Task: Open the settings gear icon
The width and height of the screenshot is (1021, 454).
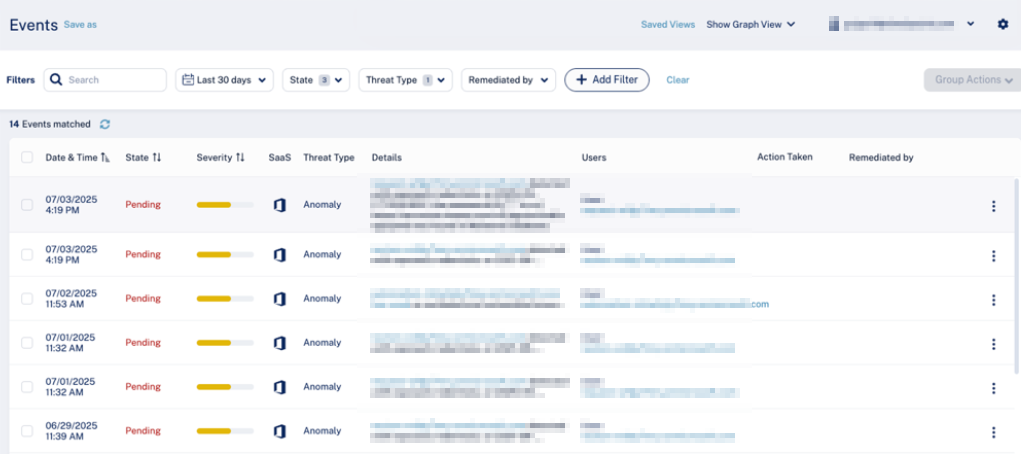Action: [1003, 24]
